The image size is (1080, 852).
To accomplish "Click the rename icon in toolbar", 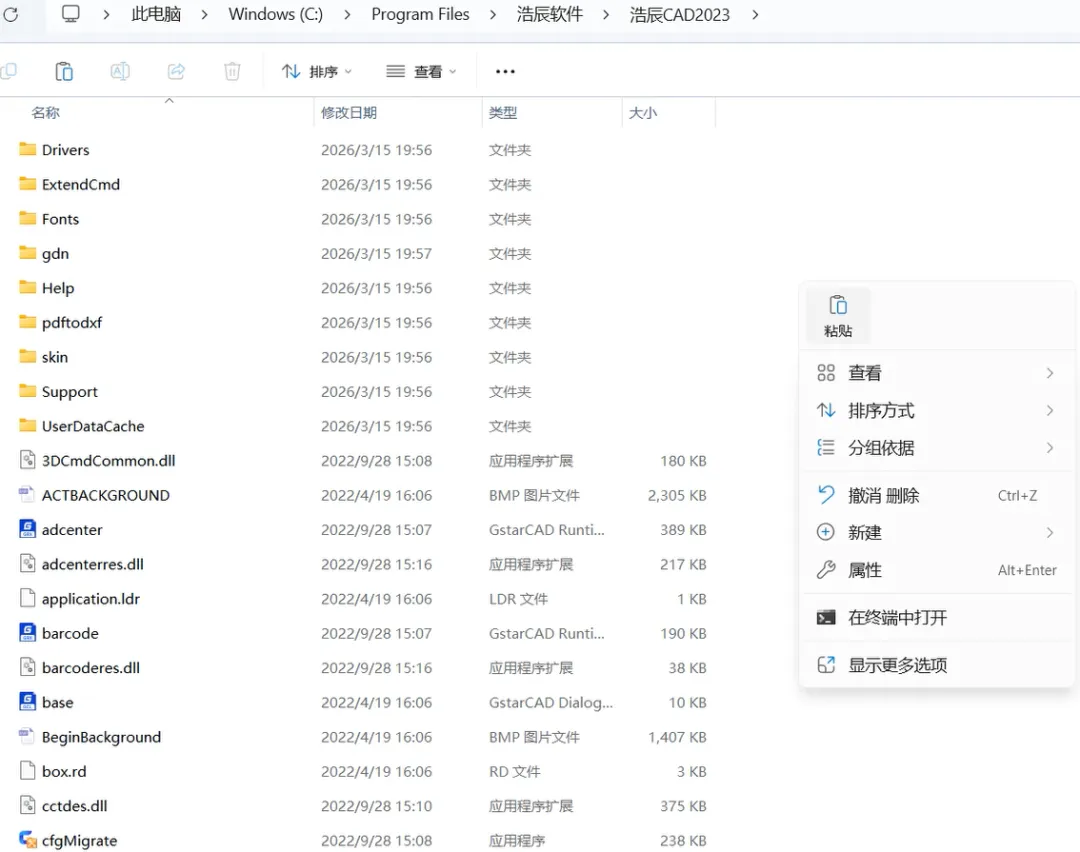I will tap(120, 71).
